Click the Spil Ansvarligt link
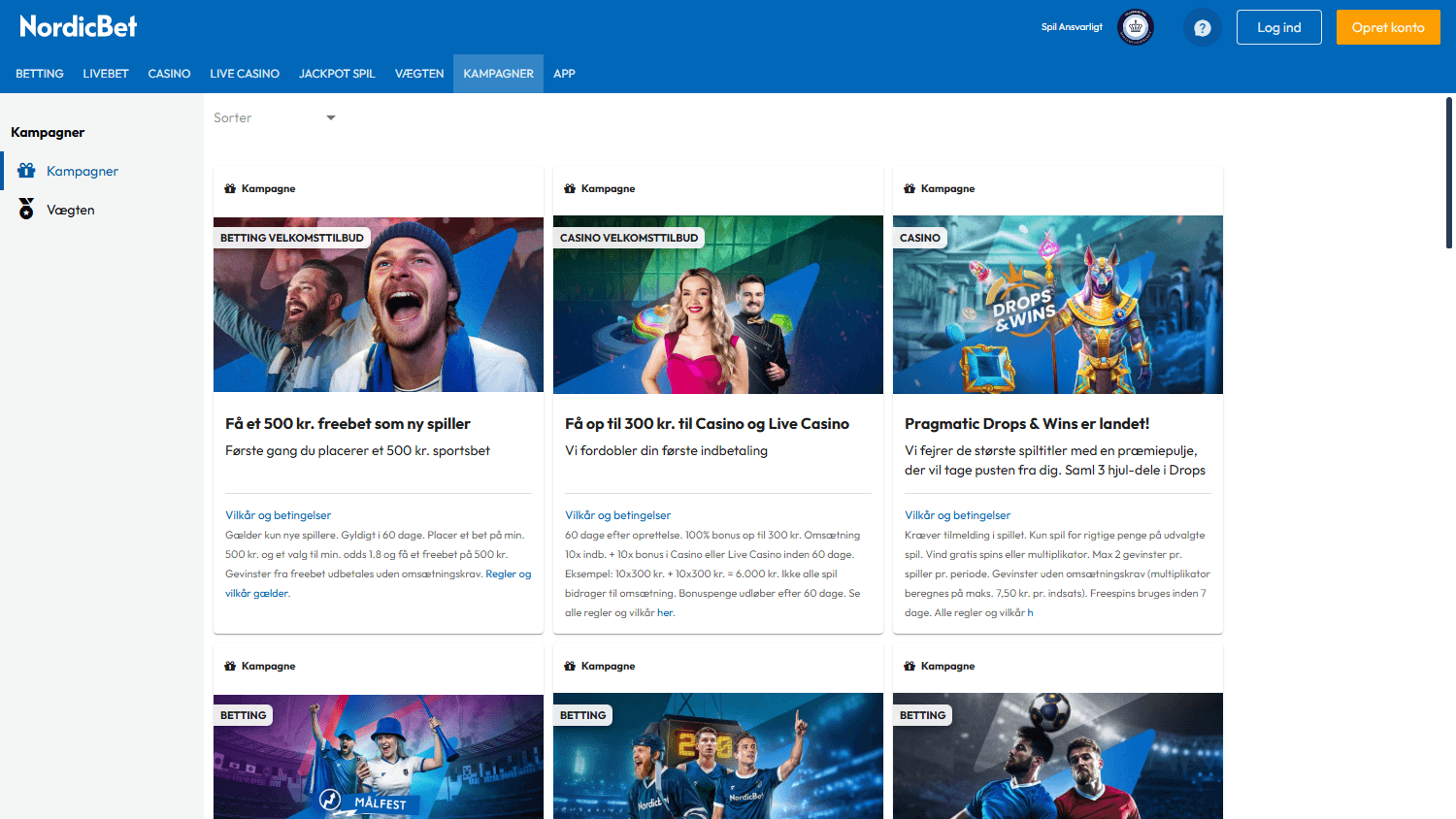 coord(1072,27)
